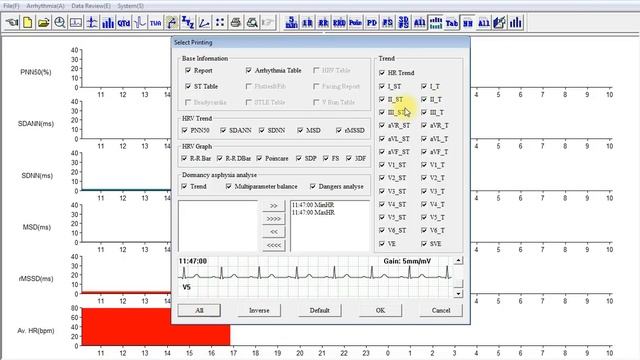The width and height of the screenshot is (640, 360).
Task: Click the NN toolbar icon
Action: [x=468, y=22]
